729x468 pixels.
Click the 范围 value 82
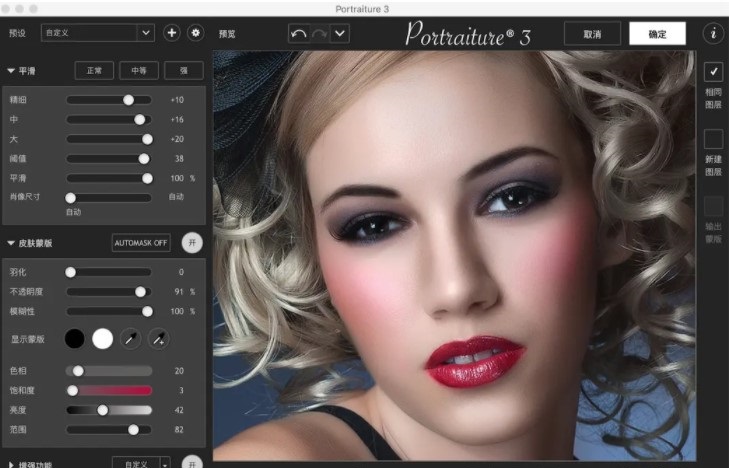click(179, 430)
